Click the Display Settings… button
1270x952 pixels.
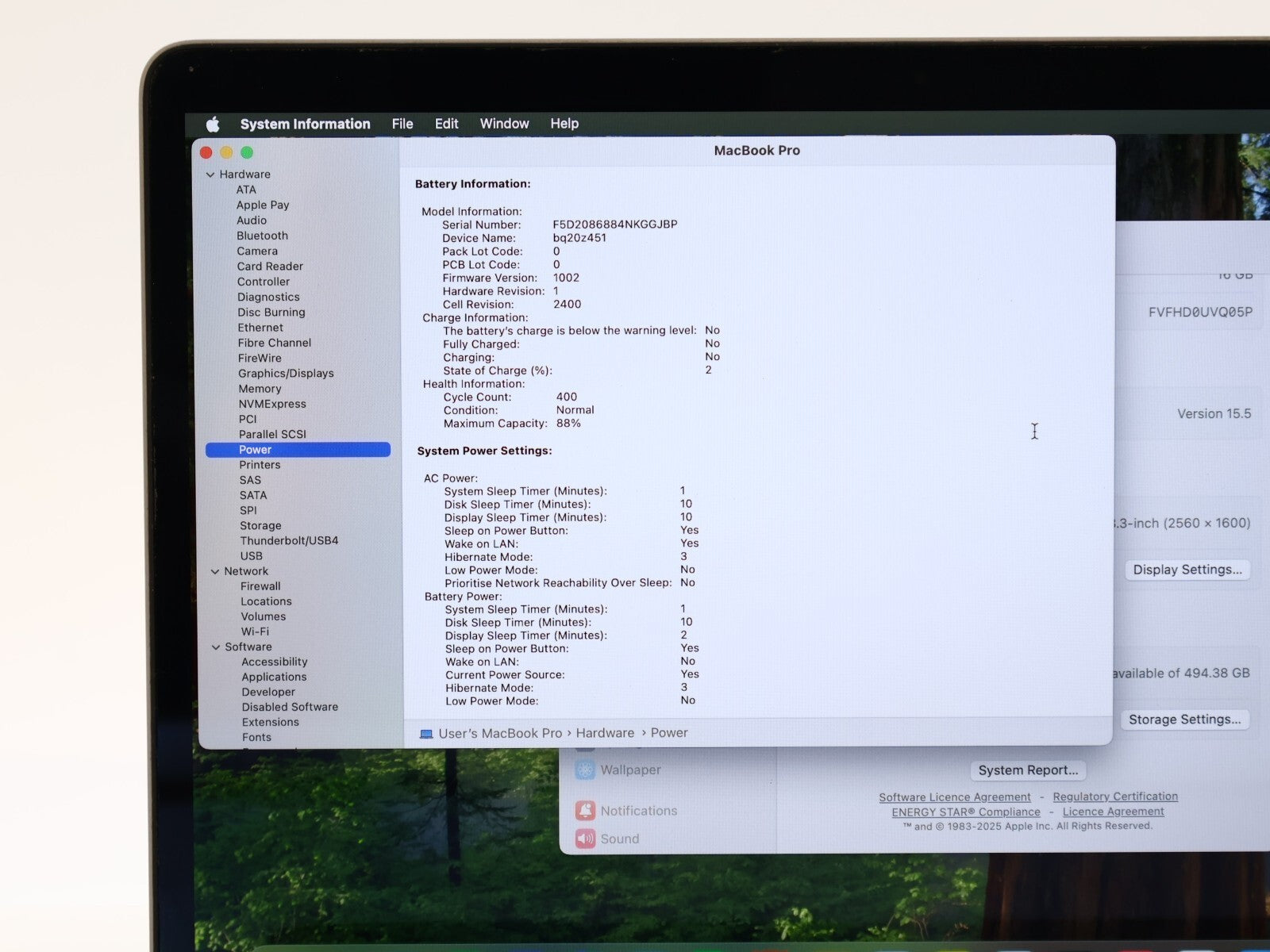[1187, 570]
